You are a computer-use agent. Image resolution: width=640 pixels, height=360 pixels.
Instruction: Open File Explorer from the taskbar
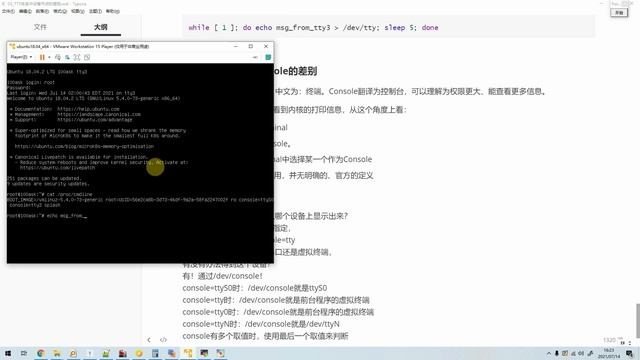[x=57, y=353]
